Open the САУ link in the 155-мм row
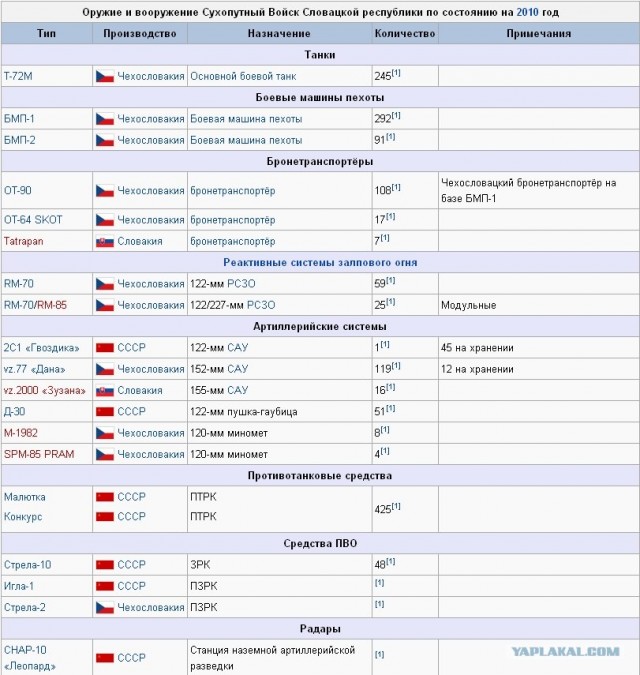This screenshot has height=675, width=640. click(x=238, y=390)
